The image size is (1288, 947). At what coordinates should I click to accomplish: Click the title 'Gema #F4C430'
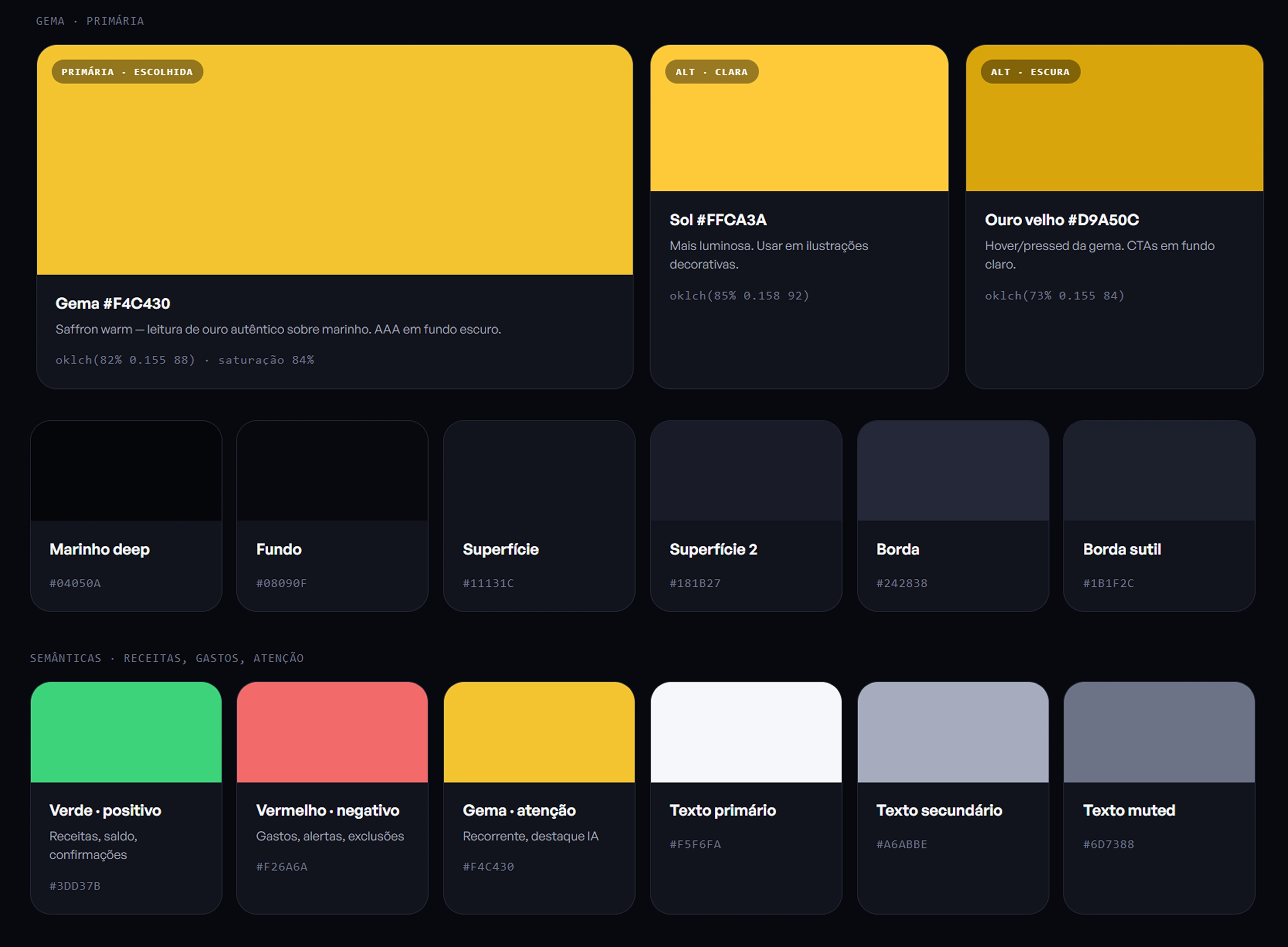113,303
